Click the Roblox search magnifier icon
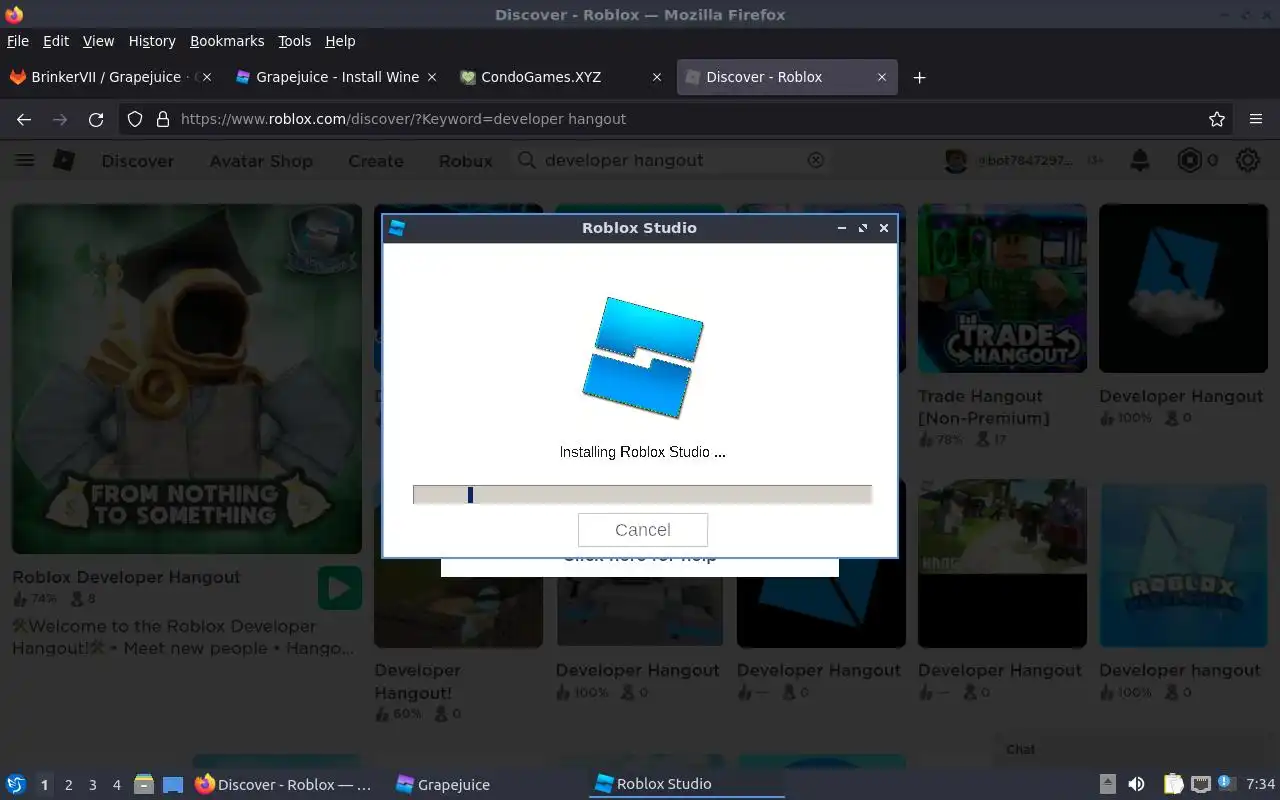Image resolution: width=1280 pixels, height=800 pixels. (527, 160)
